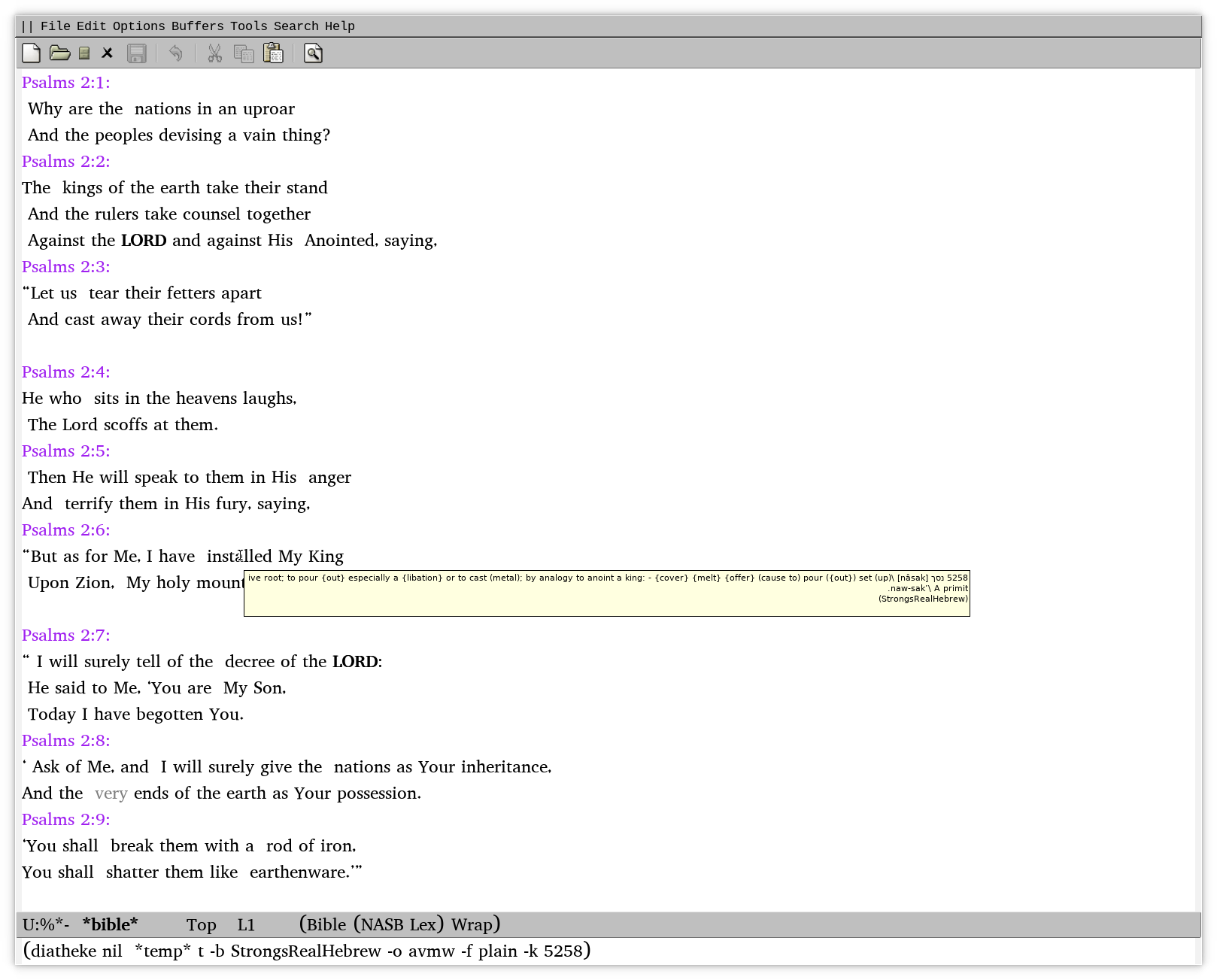Click the word "installed" in Psalms 2:6
The width and height of the screenshot is (1217, 980).
pos(239,557)
